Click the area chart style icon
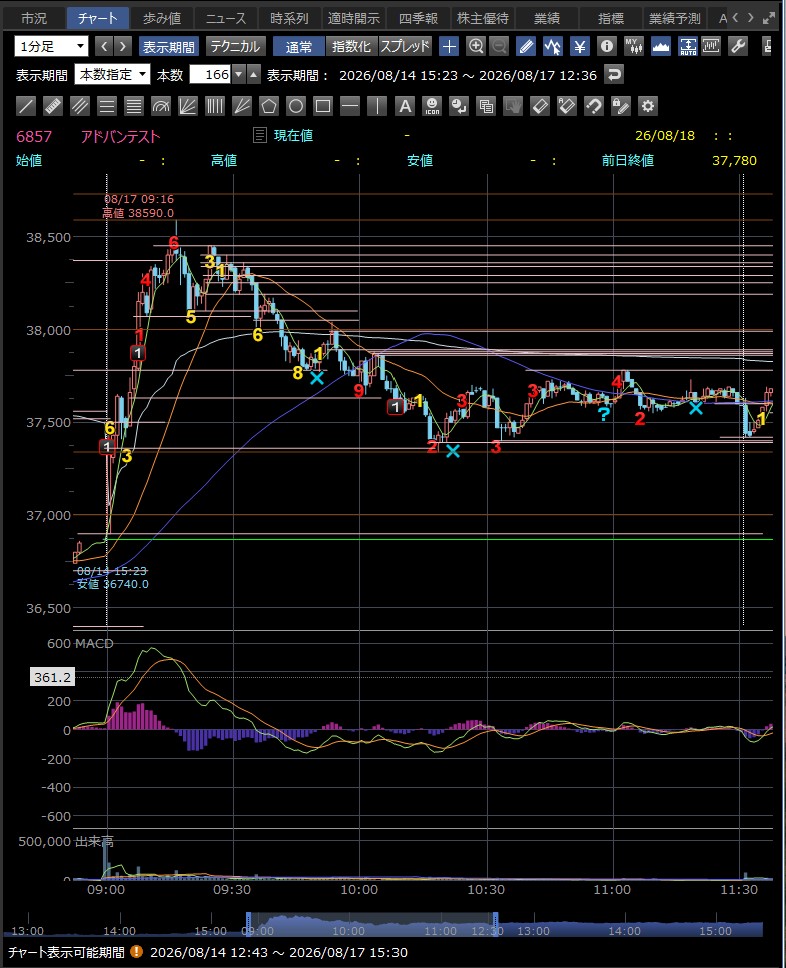Screen dimensions: 786x968 click(661, 46)
